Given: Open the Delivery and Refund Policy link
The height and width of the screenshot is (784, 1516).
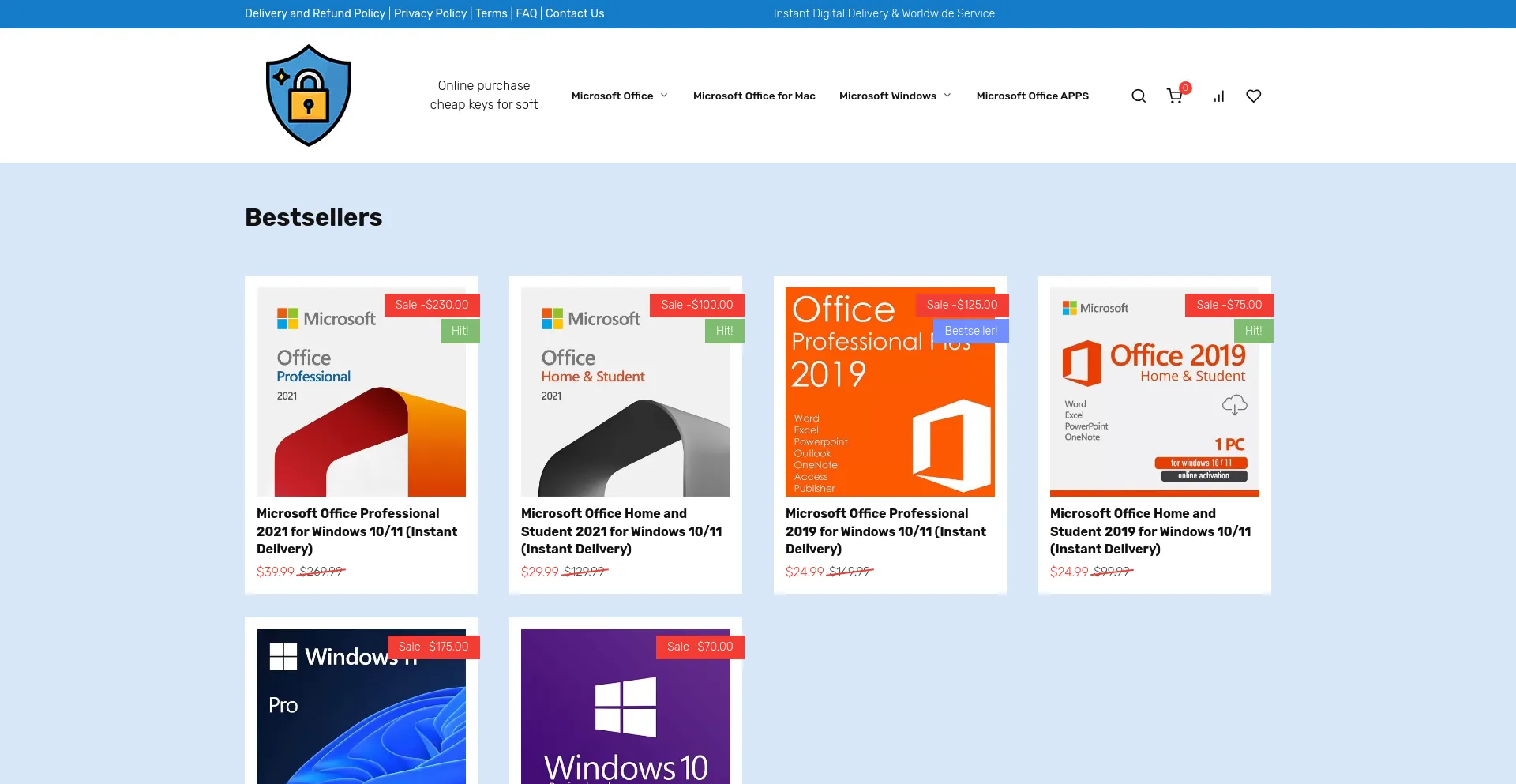Looking at the screenshot, I should click(x=315, y=13).
